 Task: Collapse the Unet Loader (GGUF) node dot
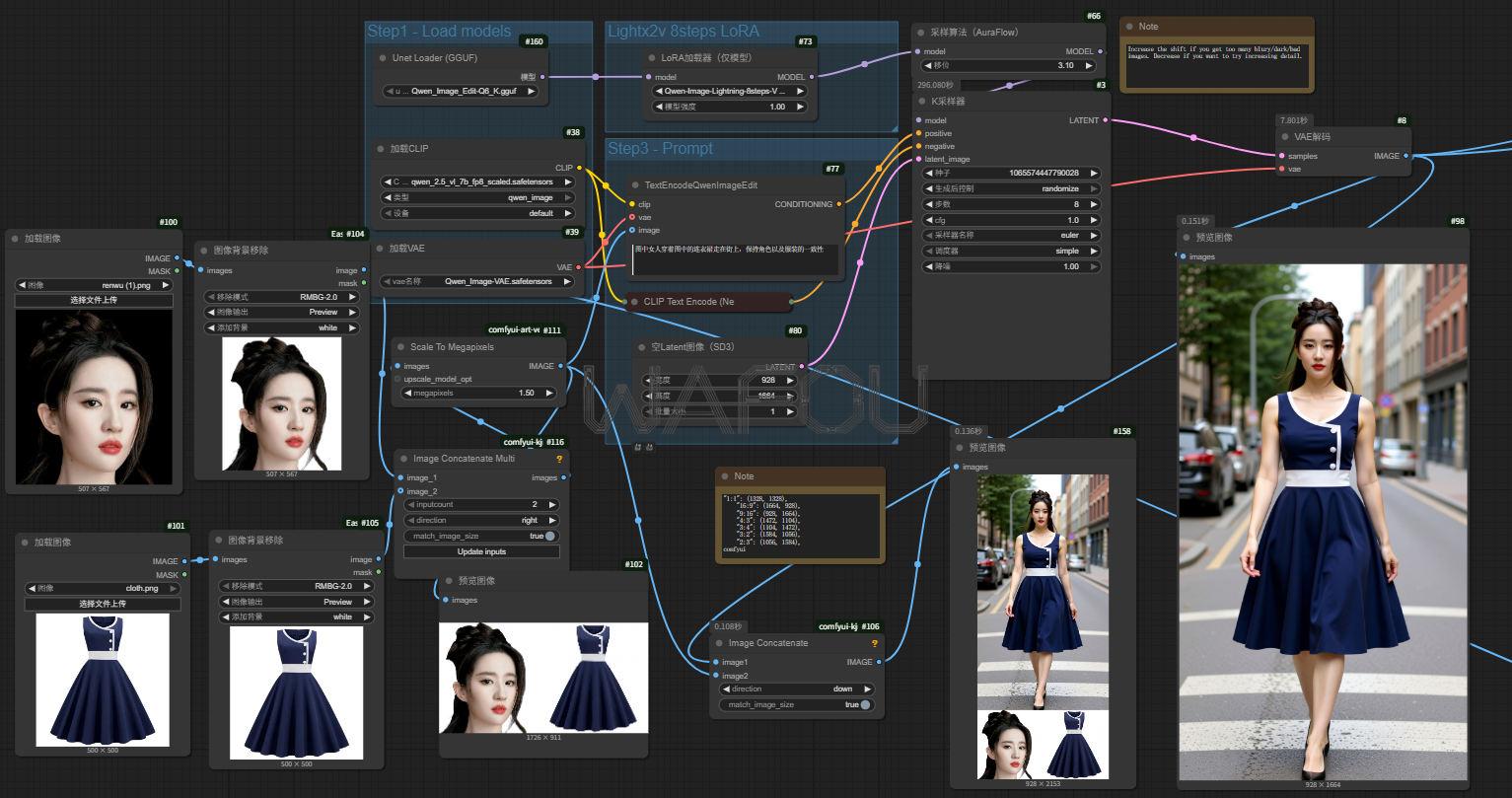click(383, 58)
